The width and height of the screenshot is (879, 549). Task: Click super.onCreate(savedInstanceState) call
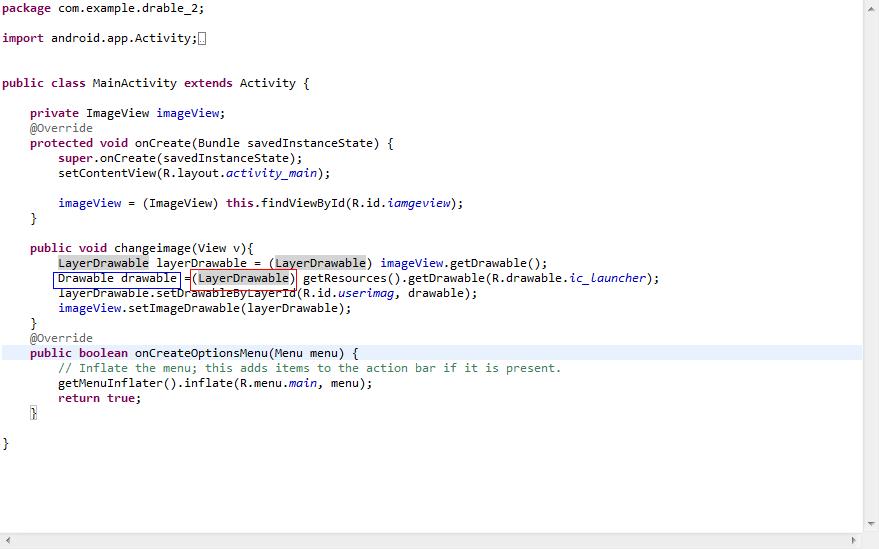click(180, 158)
